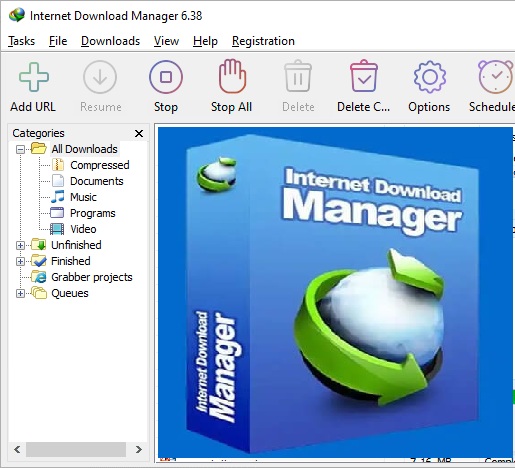The image size is (515, 468).
Task: Open the Downloads menu
Action: click(x=110, y=41)
